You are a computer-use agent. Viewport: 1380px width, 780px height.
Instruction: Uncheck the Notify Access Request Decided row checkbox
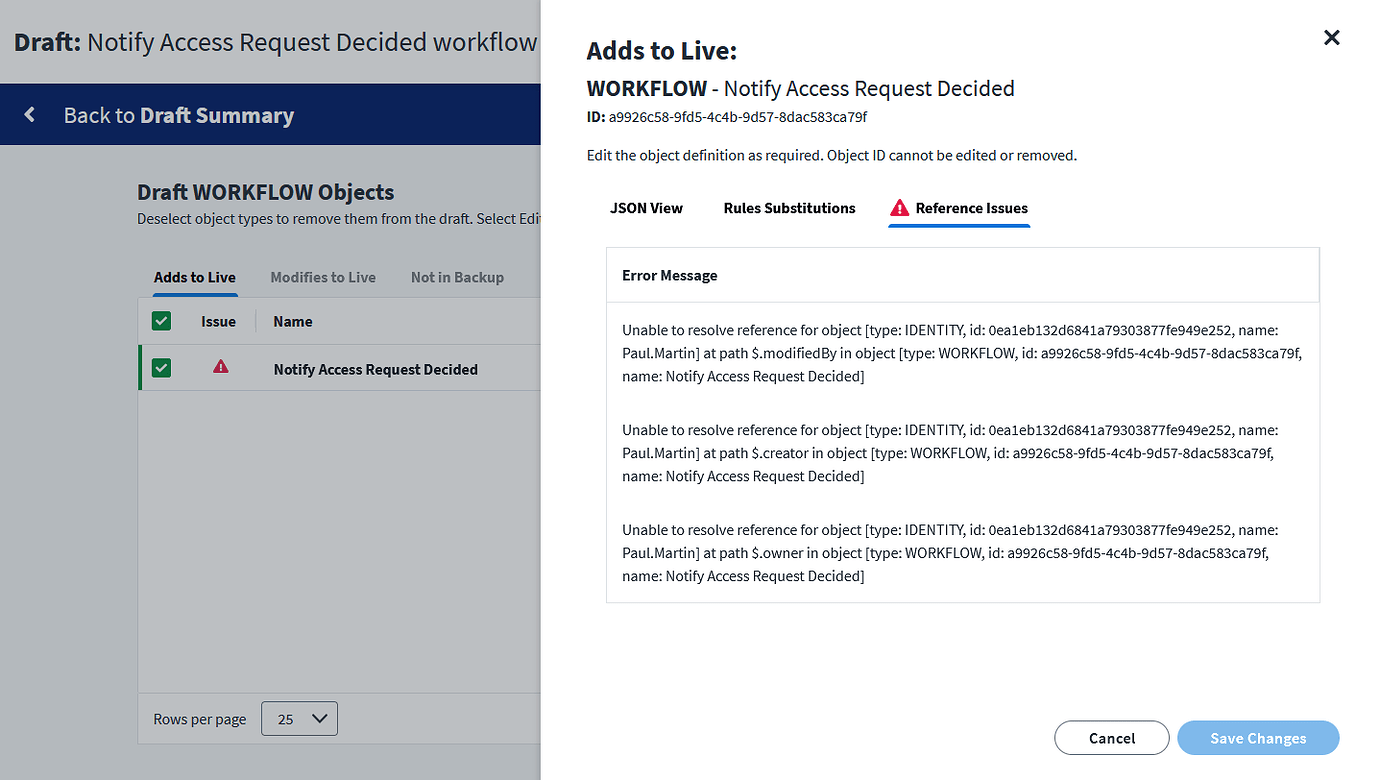coord(161,367)
